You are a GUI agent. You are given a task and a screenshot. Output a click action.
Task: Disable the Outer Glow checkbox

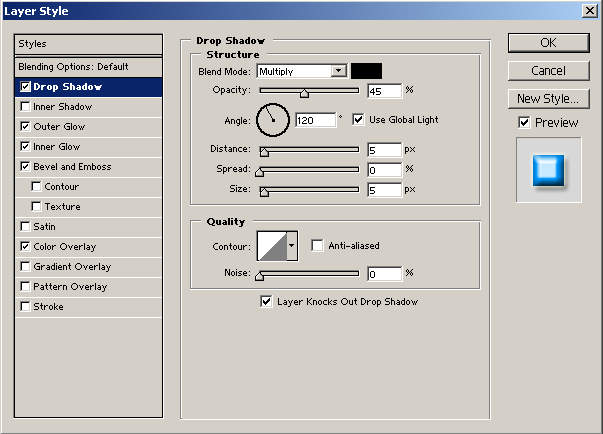[25, 126]
